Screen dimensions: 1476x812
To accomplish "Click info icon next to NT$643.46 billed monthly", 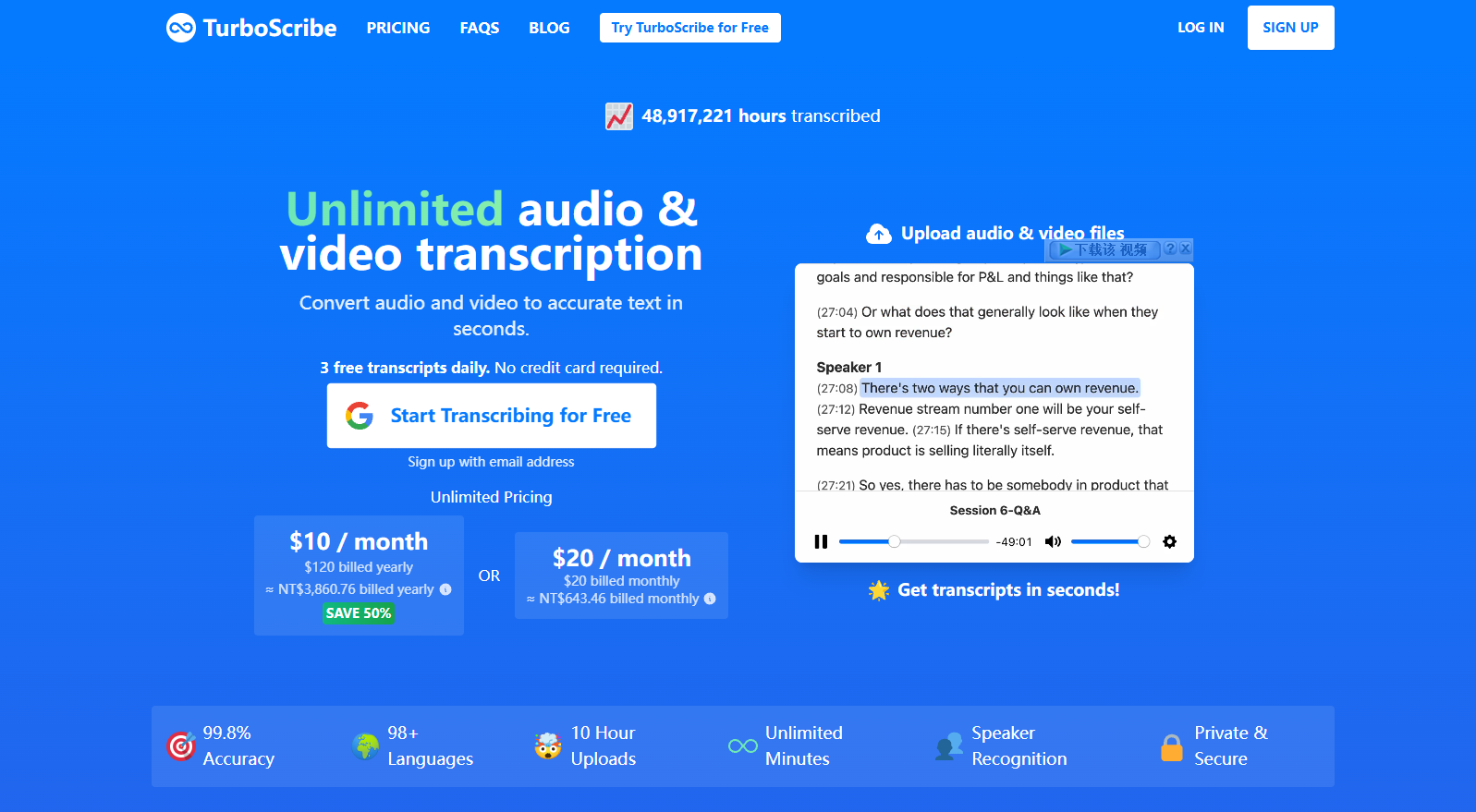I will click(710, 599).
